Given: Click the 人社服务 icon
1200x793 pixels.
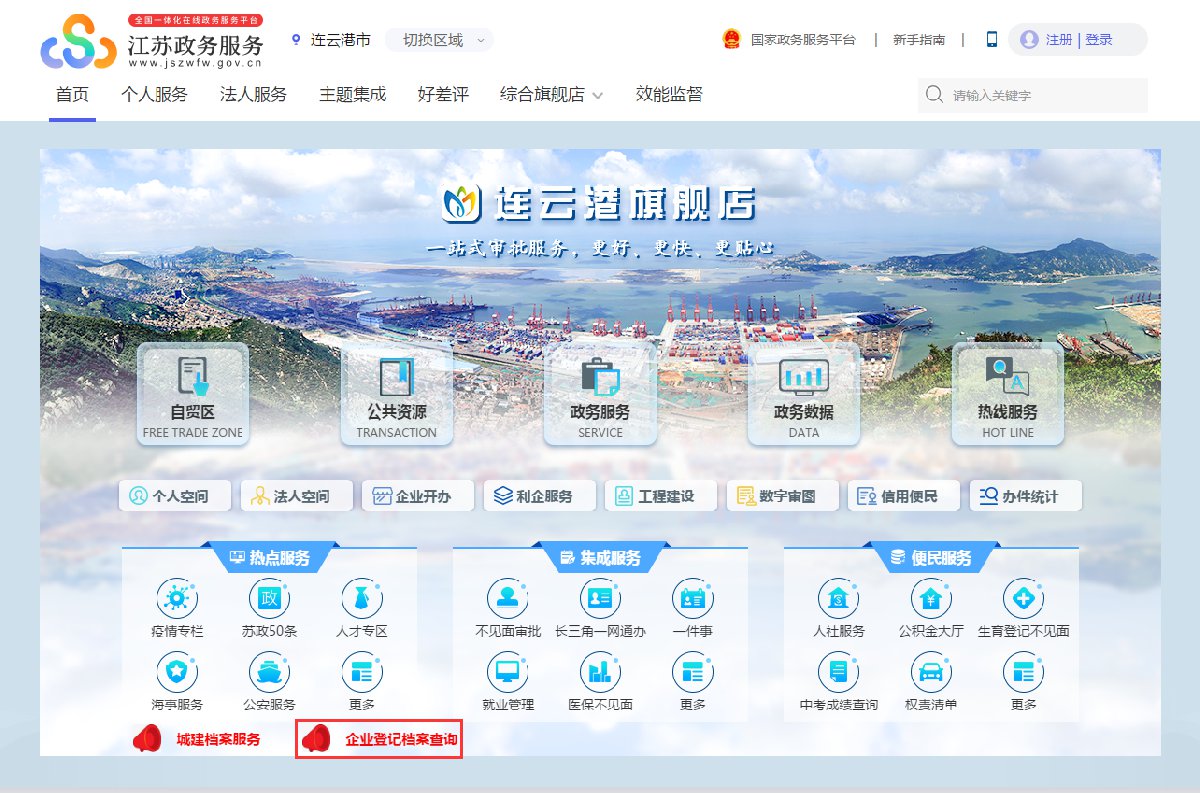Looking at the screenshot, I should (x=839, y=598).
